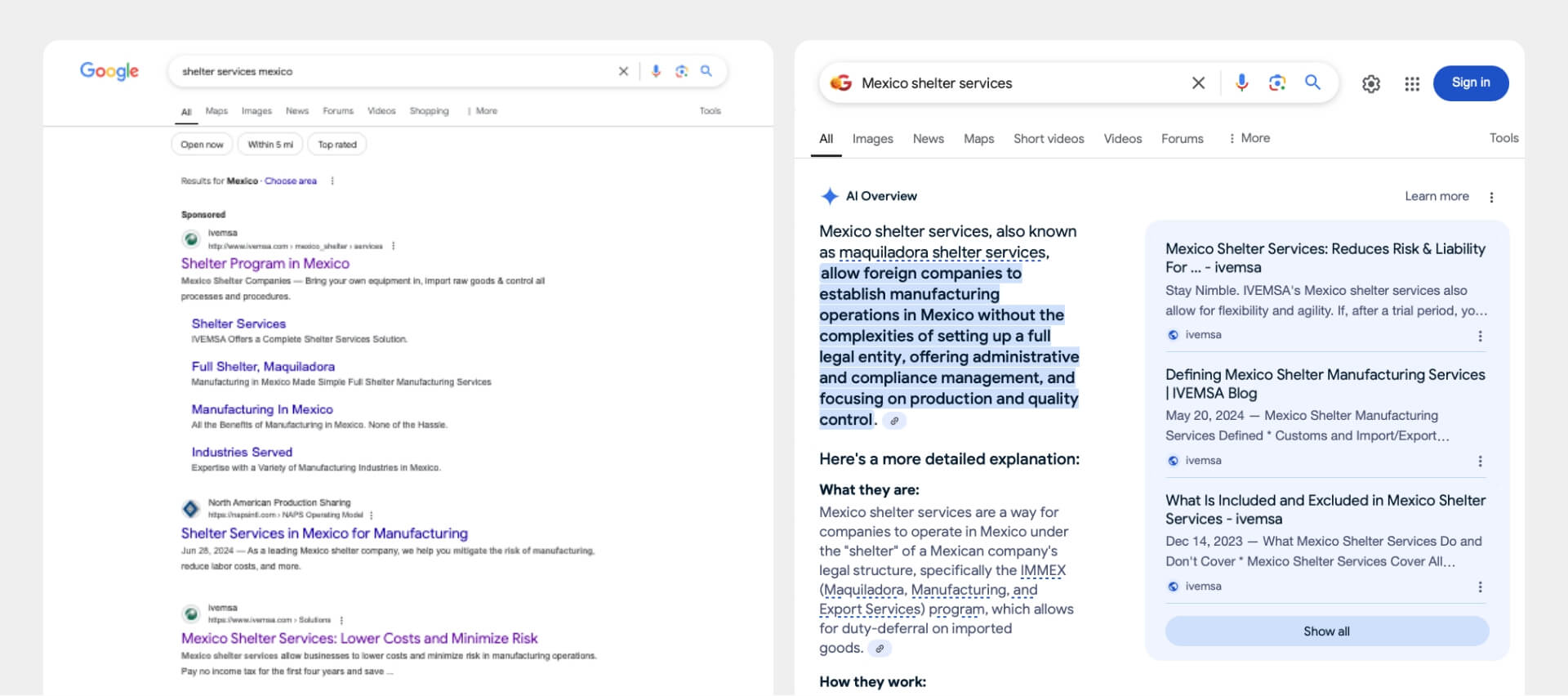
Task: Apply the 'Open now' filter chip
Action: tap(202, 145)
